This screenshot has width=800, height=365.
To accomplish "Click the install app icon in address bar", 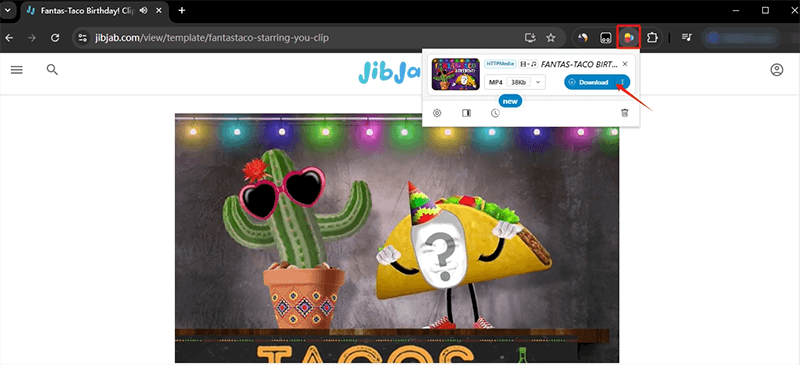I will click(x=531, y=37).
